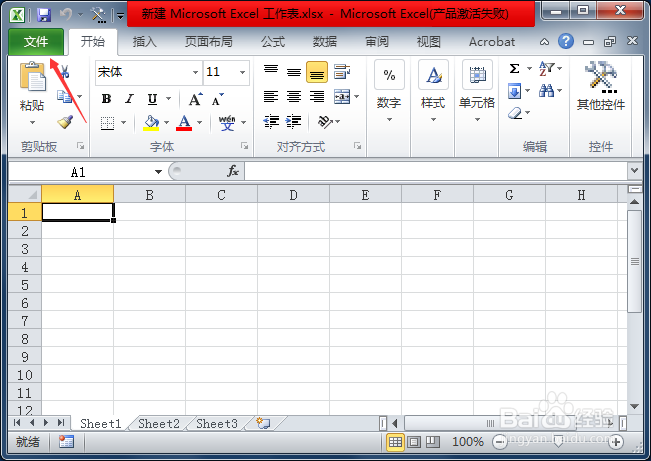
Task: Click the Cut scissors icon
Action: click(64, 72)
